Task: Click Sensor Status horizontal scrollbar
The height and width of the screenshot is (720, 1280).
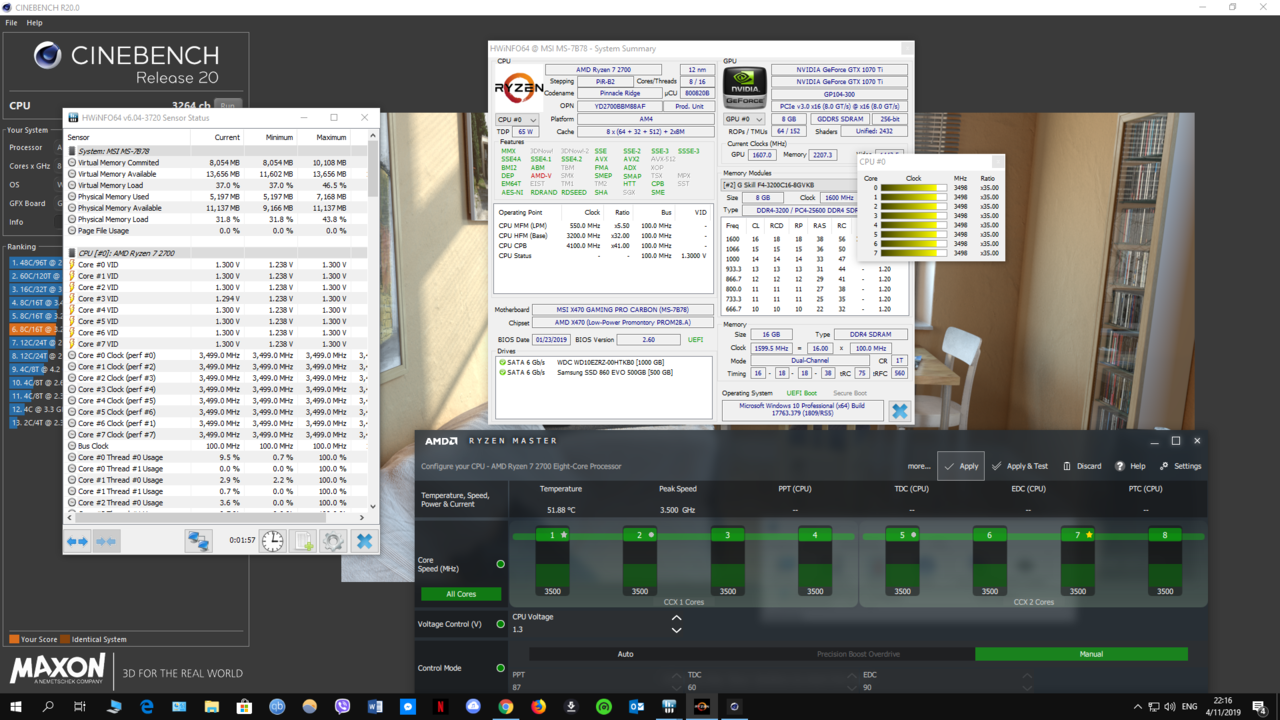Action: (216, 517)
